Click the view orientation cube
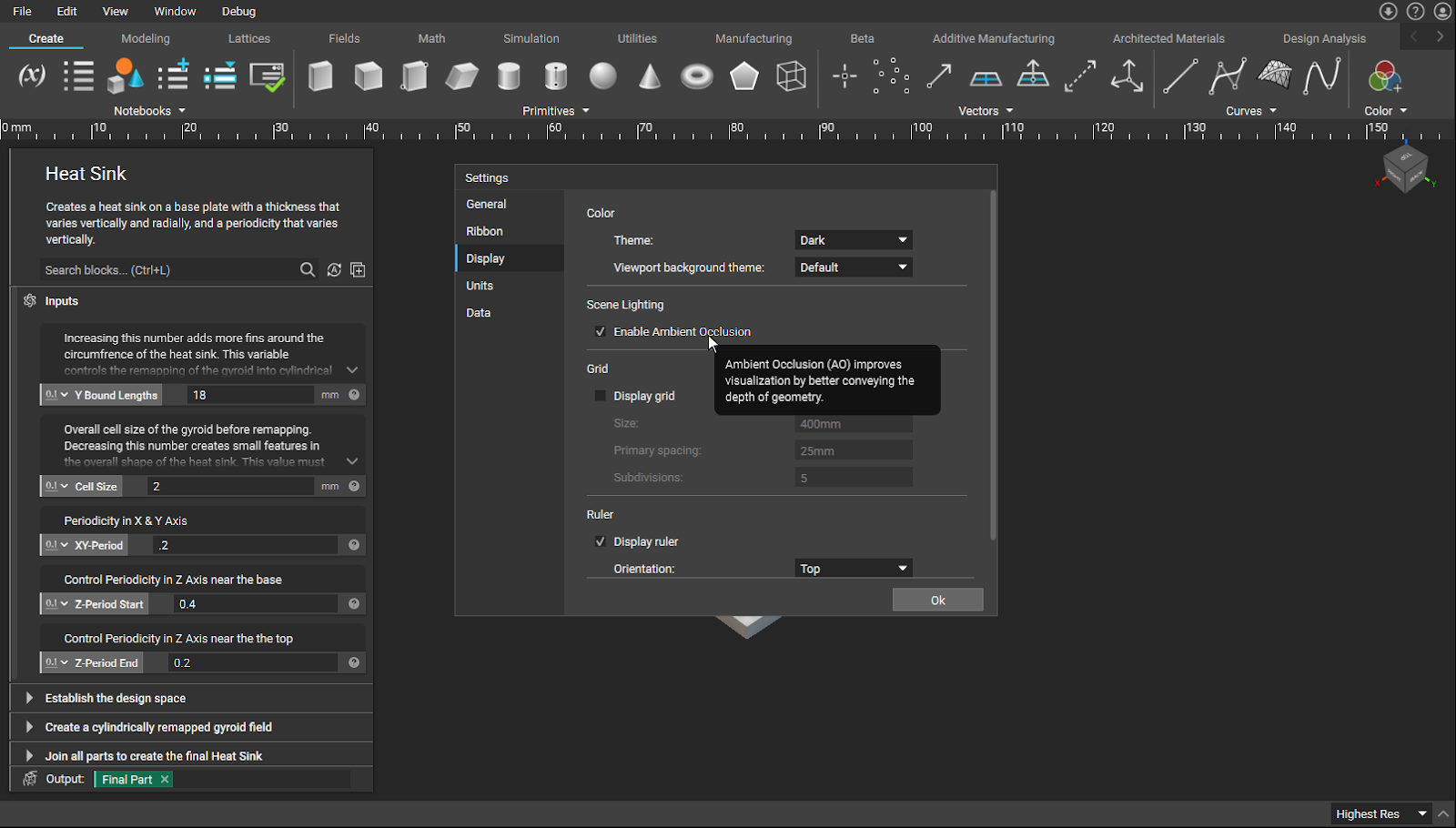 coord(1405,168)
